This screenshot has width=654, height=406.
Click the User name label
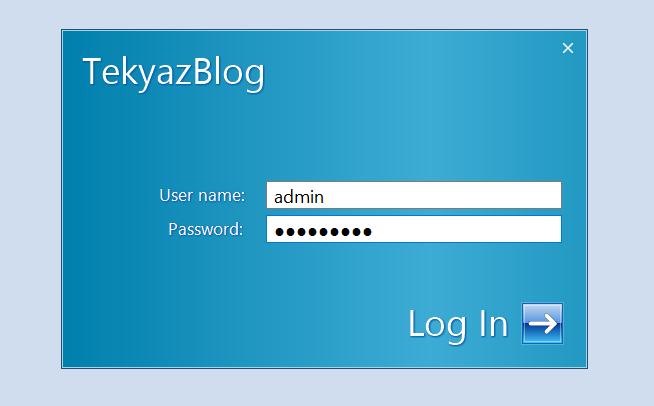point(202,195)
